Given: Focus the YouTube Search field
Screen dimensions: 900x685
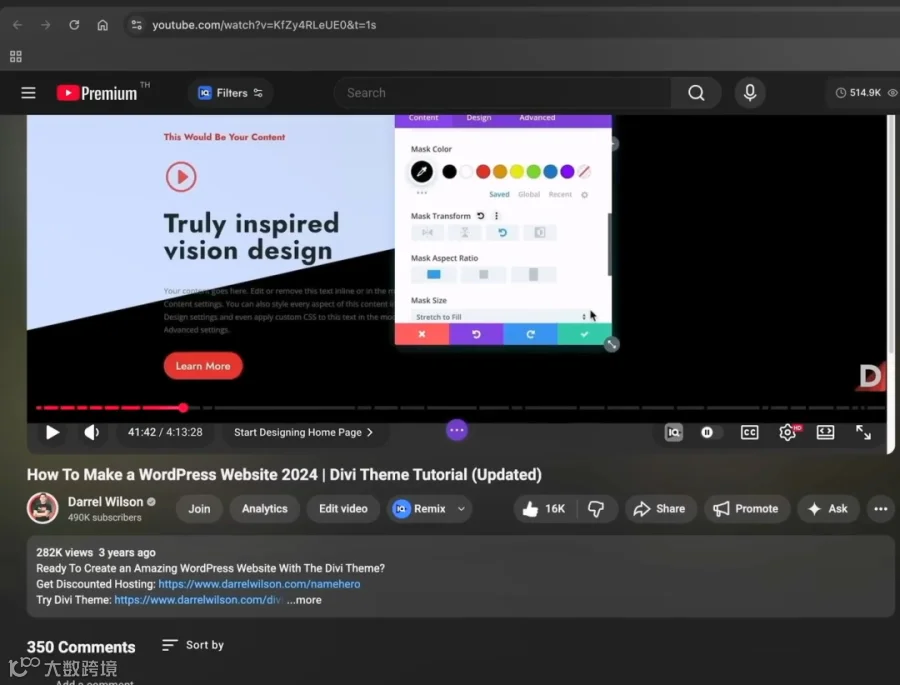Looking at the screenshot, I should [502, 93].
